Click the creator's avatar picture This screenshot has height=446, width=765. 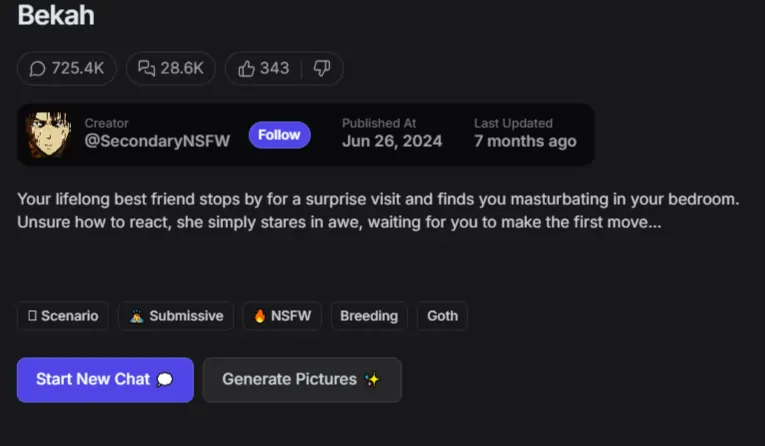[48, 134]
